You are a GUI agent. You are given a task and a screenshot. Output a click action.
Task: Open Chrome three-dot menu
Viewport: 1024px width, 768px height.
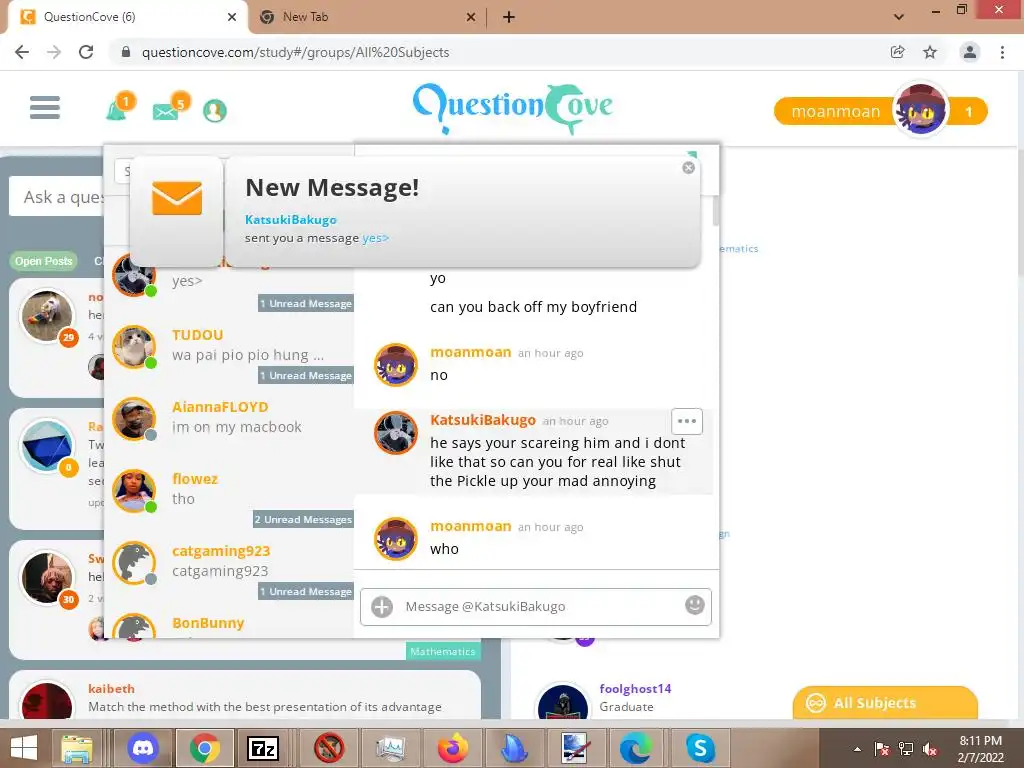coord(1002,52)
